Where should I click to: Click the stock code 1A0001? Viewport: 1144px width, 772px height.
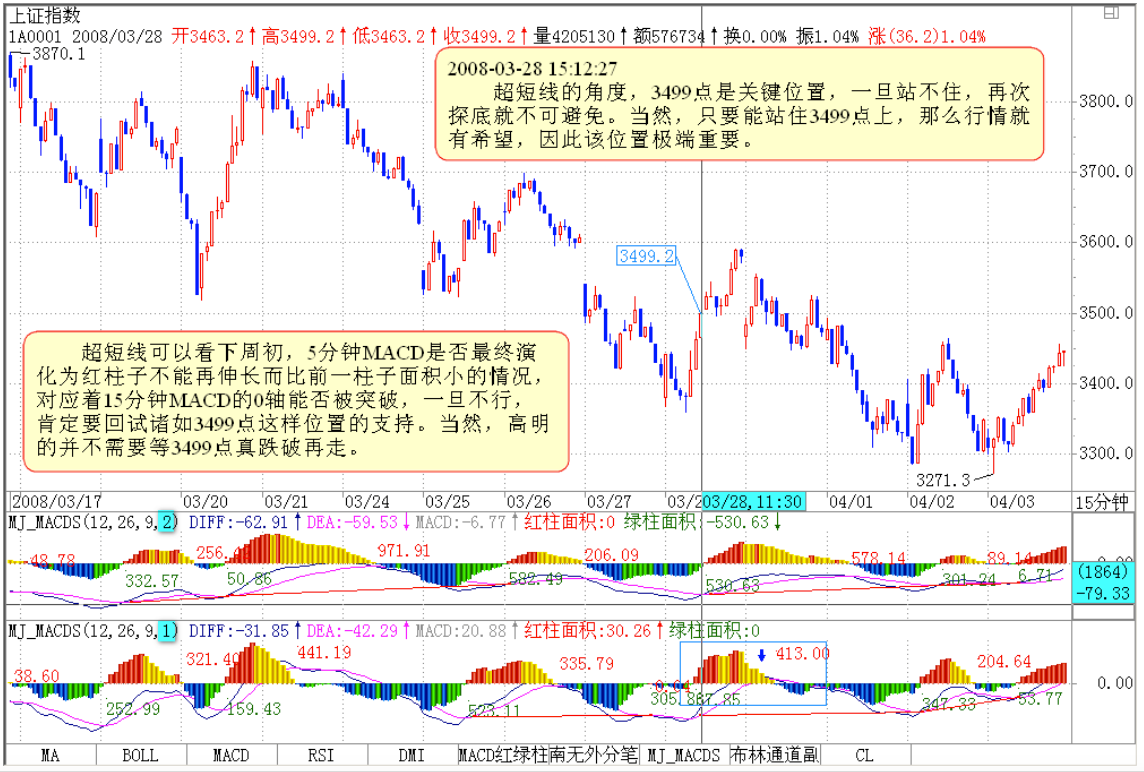[x=36, y=36]
